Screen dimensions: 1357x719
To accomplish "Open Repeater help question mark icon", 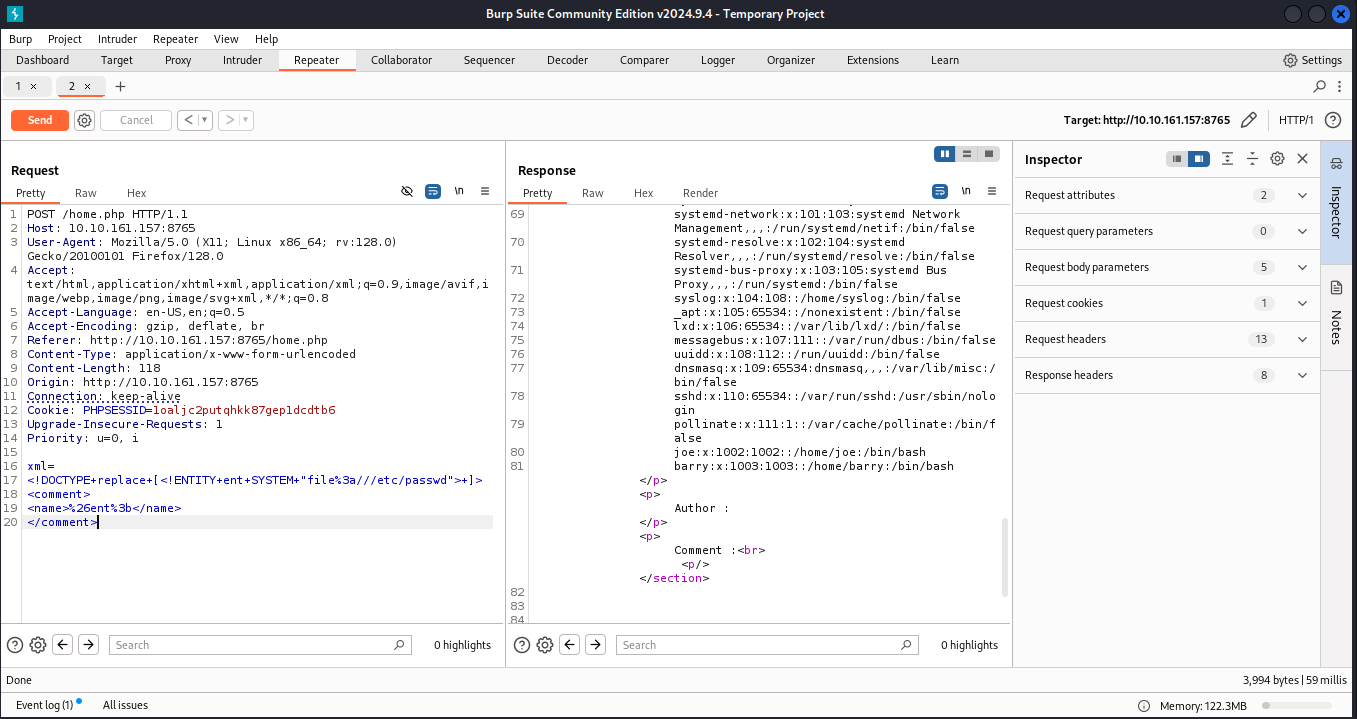I will (1332, 120).
